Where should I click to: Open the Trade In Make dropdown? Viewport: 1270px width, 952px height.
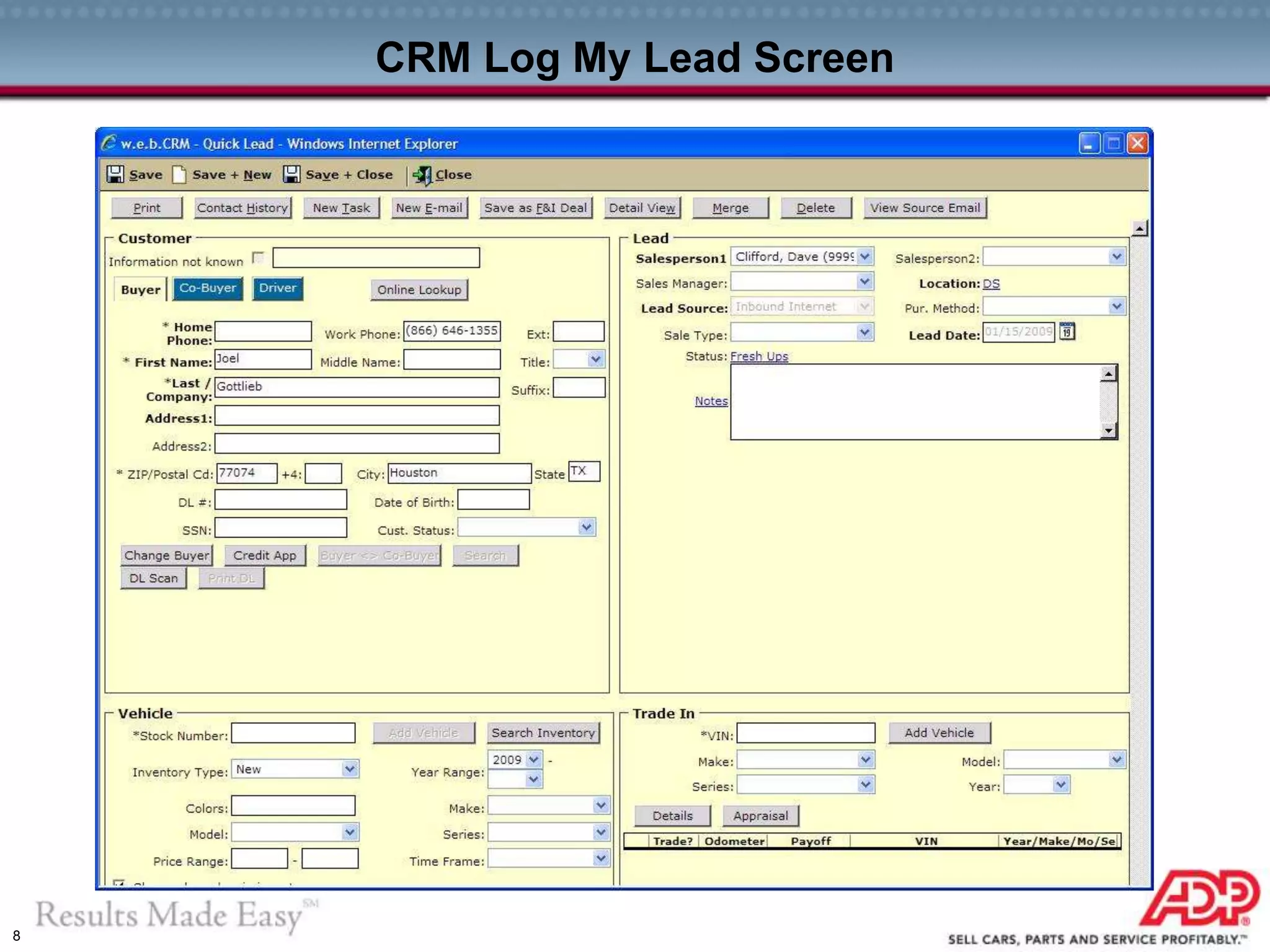(x=866, y=760)
